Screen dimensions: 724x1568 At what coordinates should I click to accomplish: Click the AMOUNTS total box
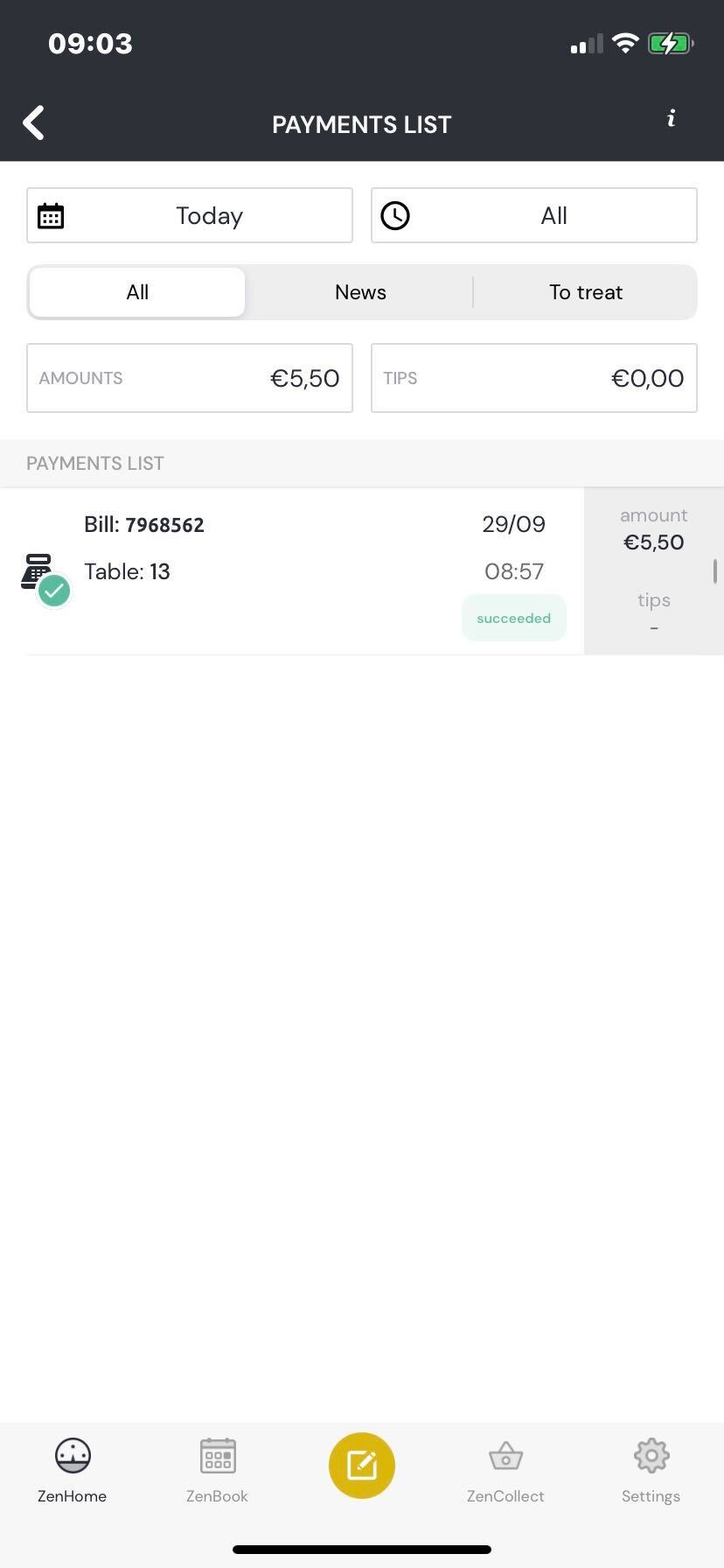[190, 378]
